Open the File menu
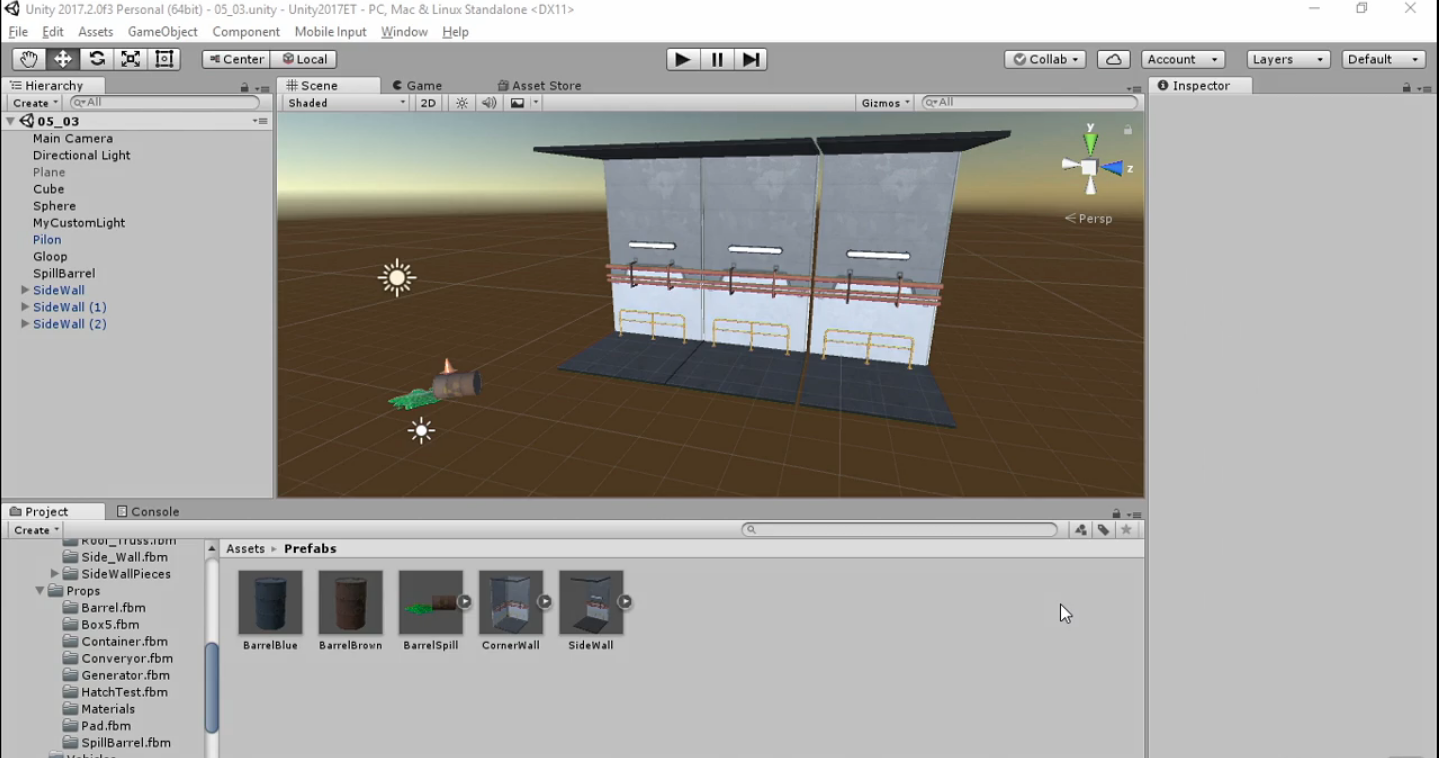Viewport: 1439px width, 758px height. click(18, 32)
